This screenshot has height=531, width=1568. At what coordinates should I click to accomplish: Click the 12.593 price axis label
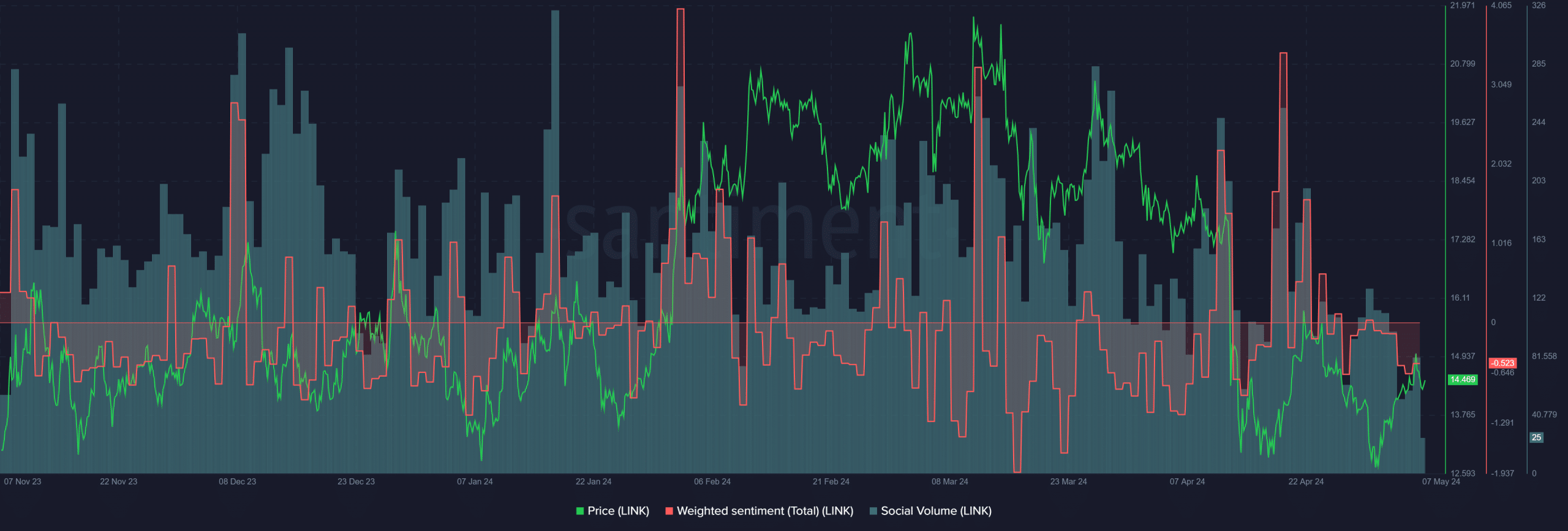[1463, 473]
